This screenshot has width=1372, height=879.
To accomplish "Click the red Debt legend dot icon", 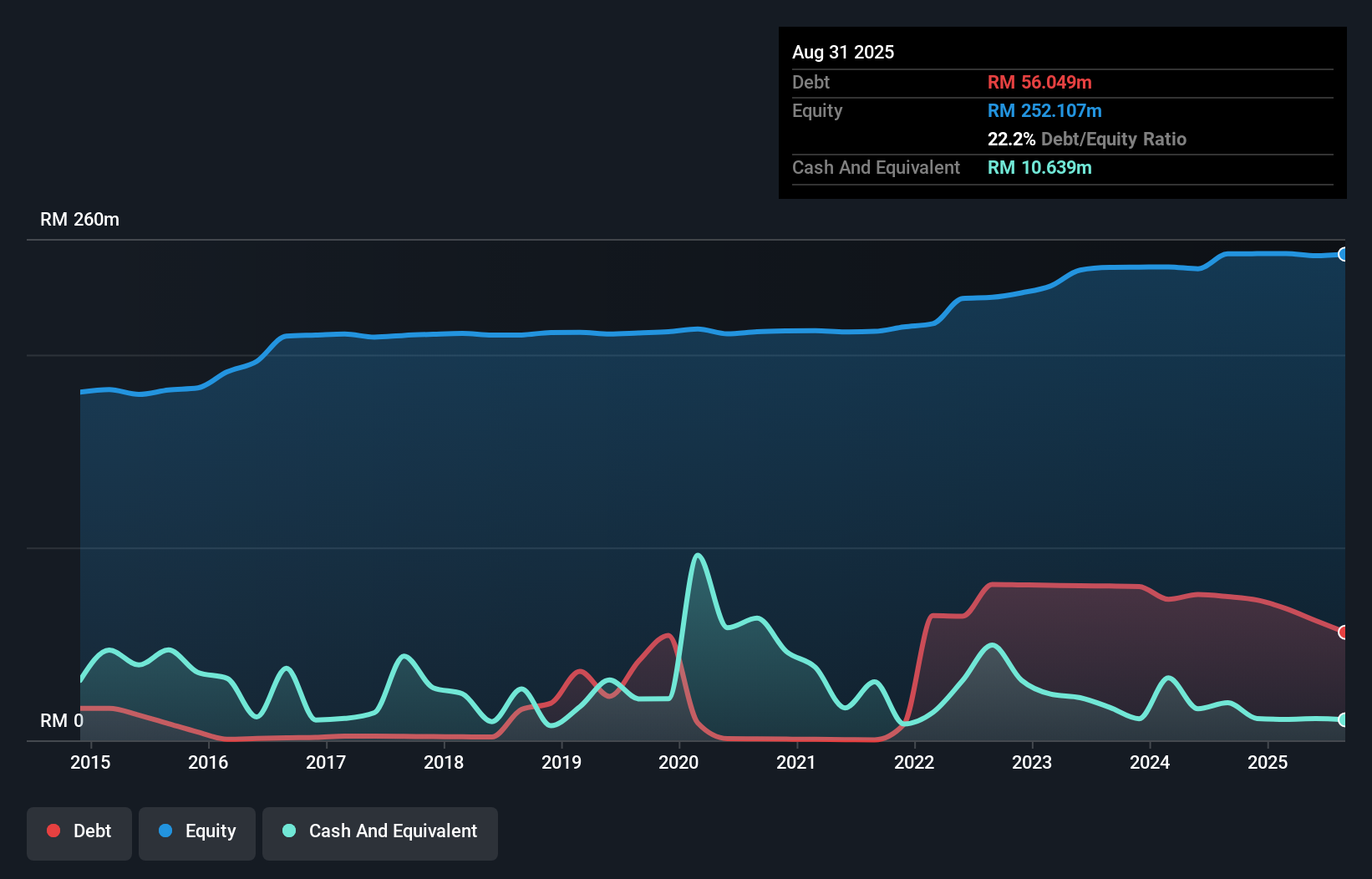I will pos(52,831).
